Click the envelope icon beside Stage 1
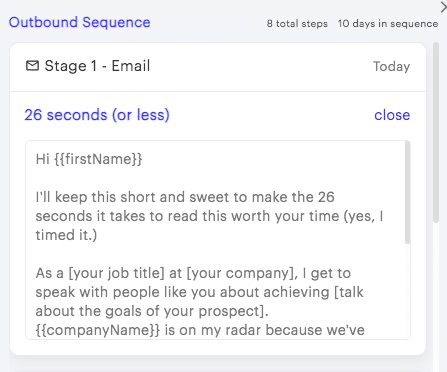Viewport: 447px width, 372px height. (32, 66)
